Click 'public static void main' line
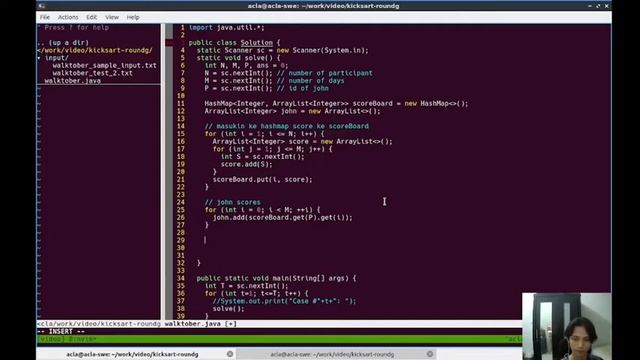 click(276, 278)
